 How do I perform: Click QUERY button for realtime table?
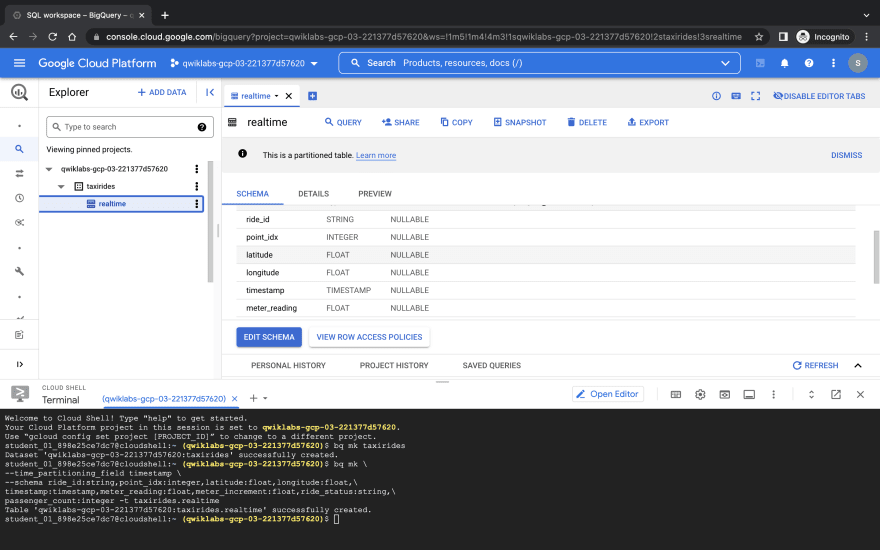click(343, 122)
